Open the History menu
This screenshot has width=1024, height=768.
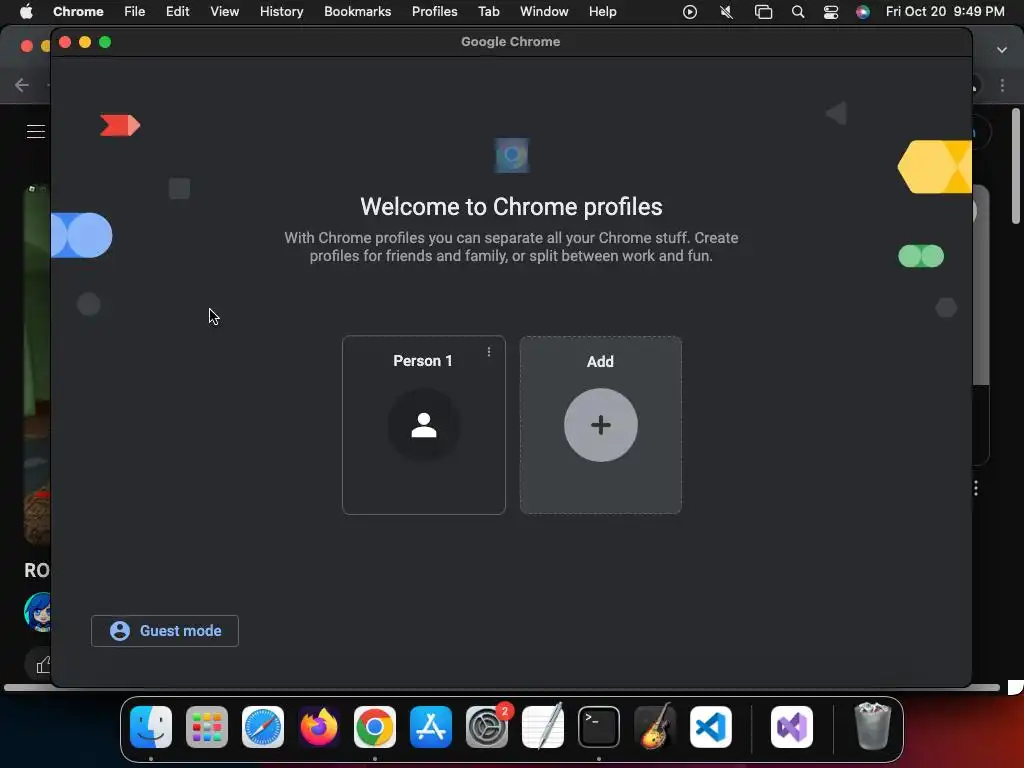281,11
